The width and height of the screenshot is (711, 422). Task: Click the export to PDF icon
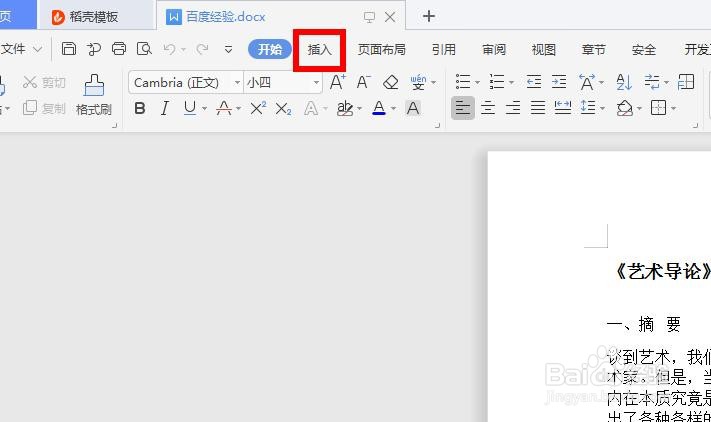94,49
